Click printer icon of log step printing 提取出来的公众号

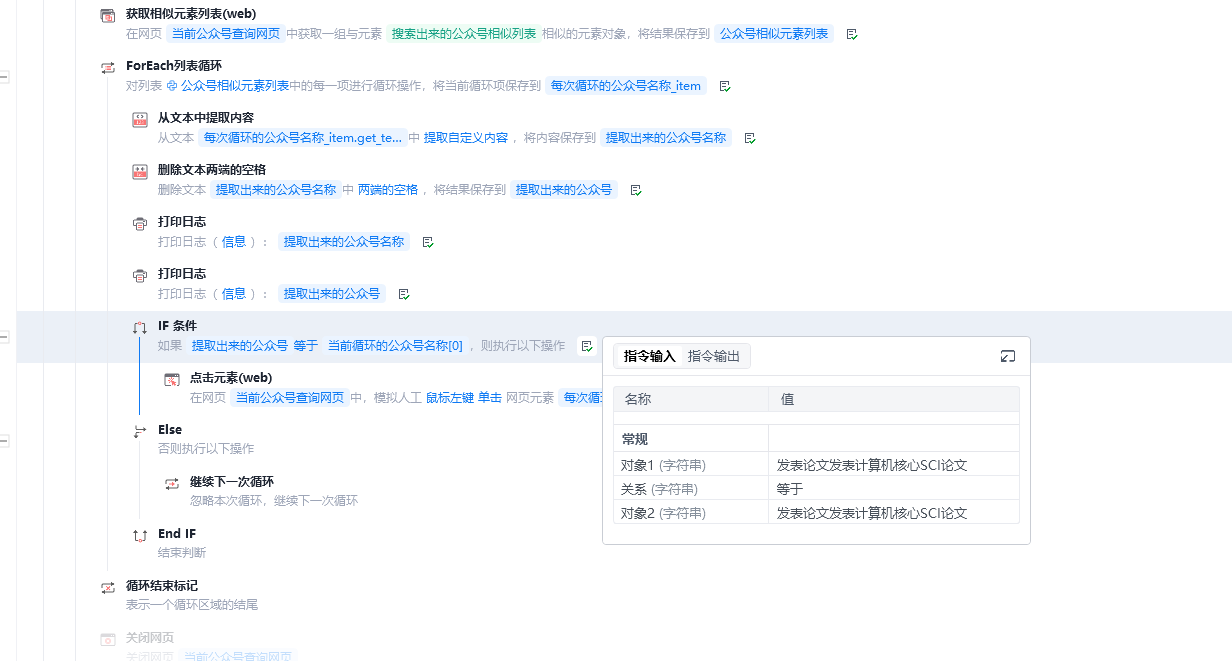[140, 275]
